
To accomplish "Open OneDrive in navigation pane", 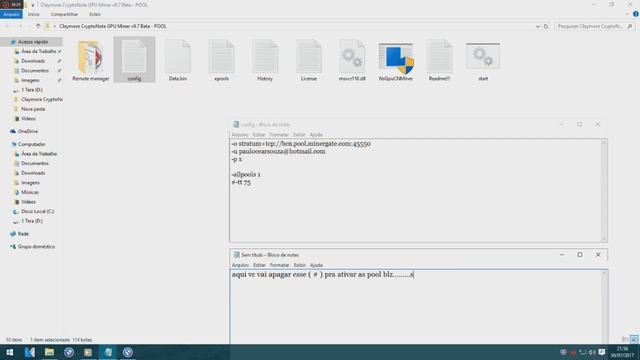I will [x=28, y=131].
